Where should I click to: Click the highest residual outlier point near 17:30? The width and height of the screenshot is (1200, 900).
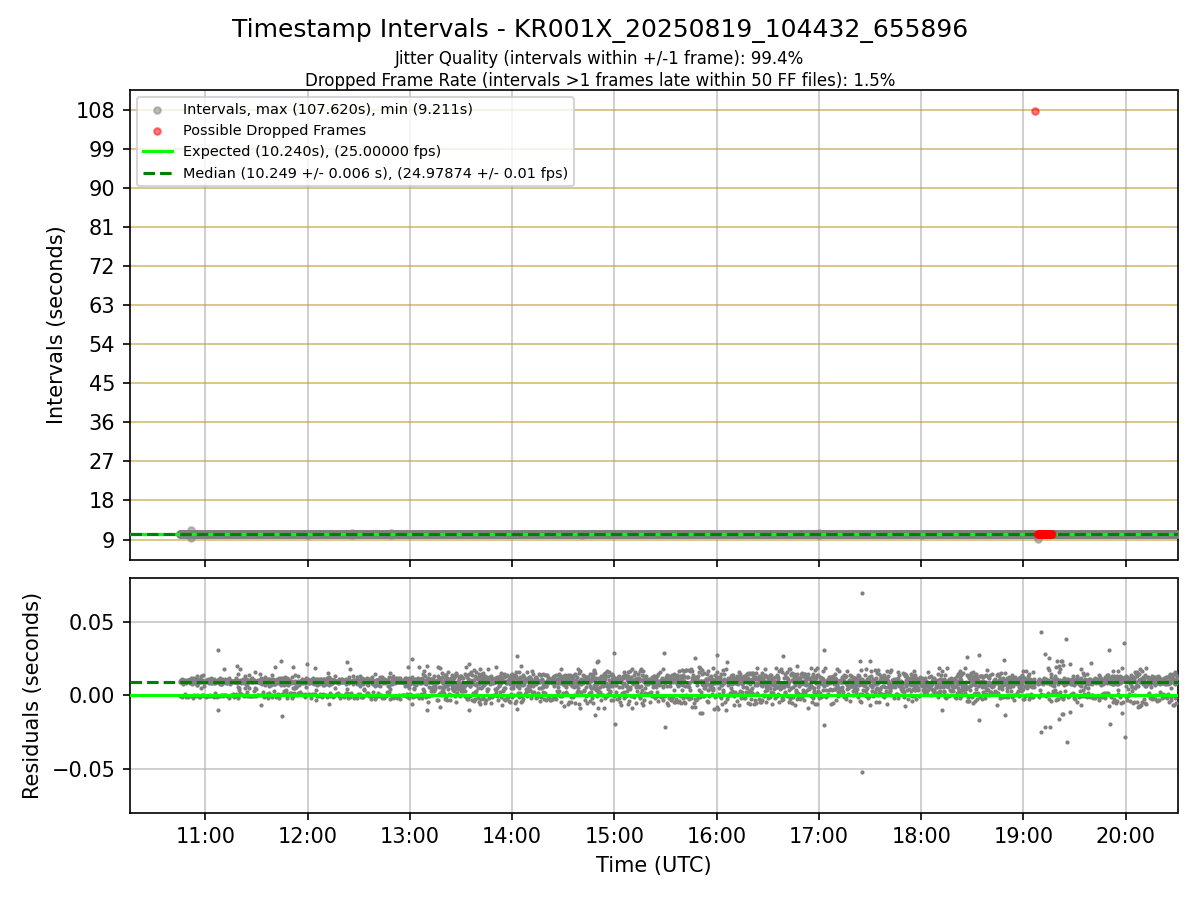pos(862,593)
